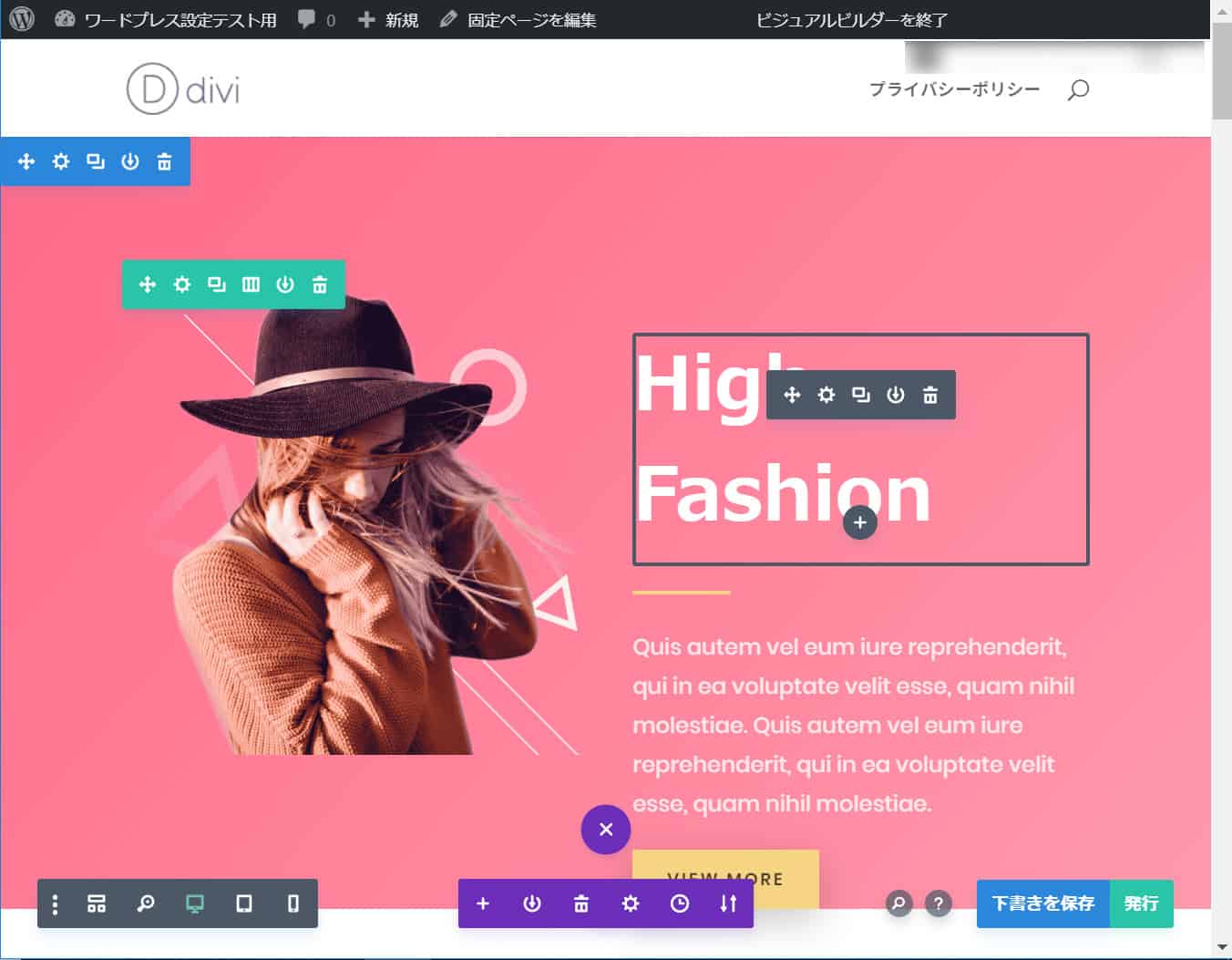This screenshot has height=960, width=1232.
Task: Duplicate the High Fashion module
Action: click(x=861, y=395)
